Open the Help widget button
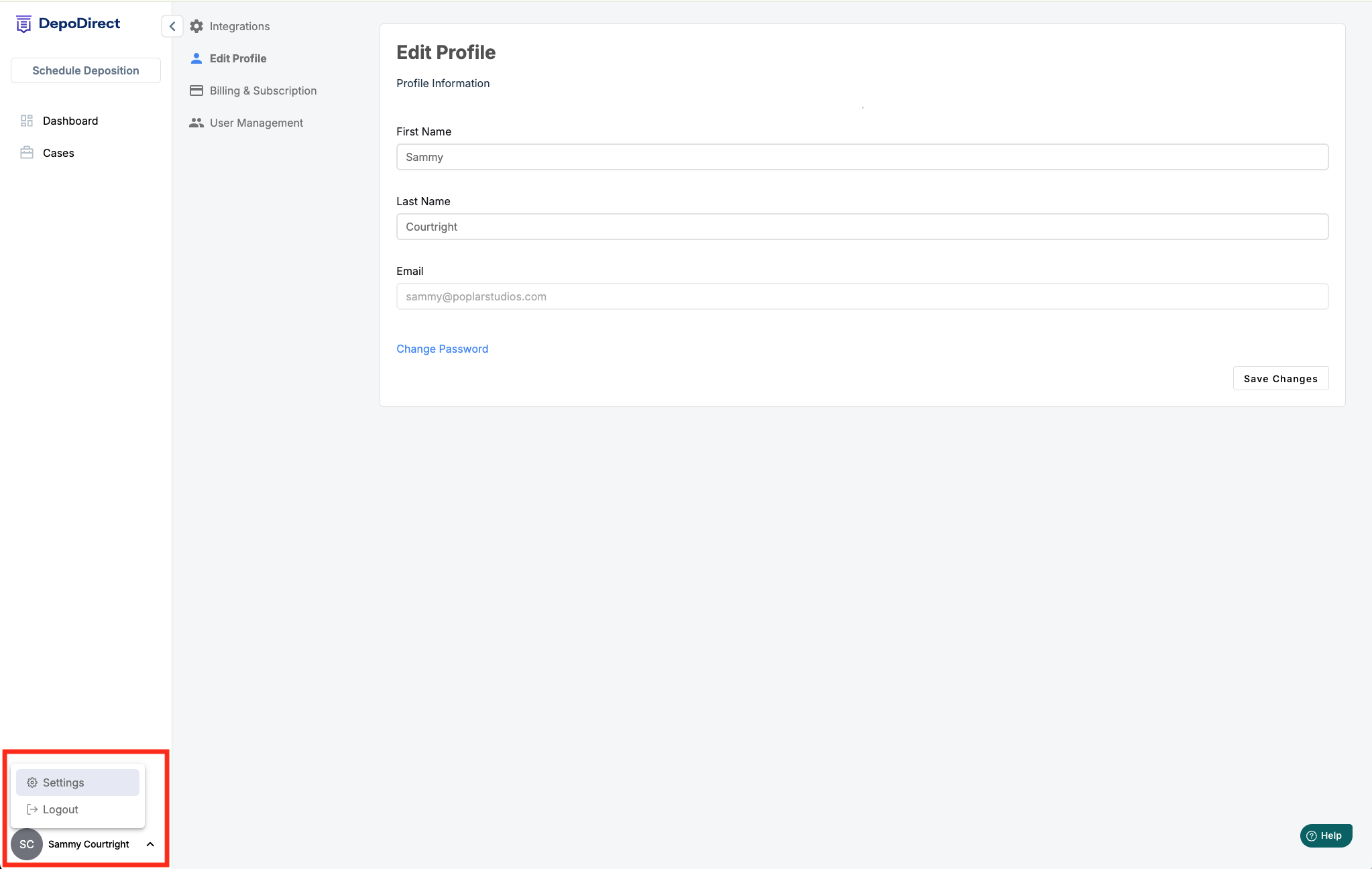Image resolution: width=1372 pixels, height=869 pixels. (x=1325, y=835)
